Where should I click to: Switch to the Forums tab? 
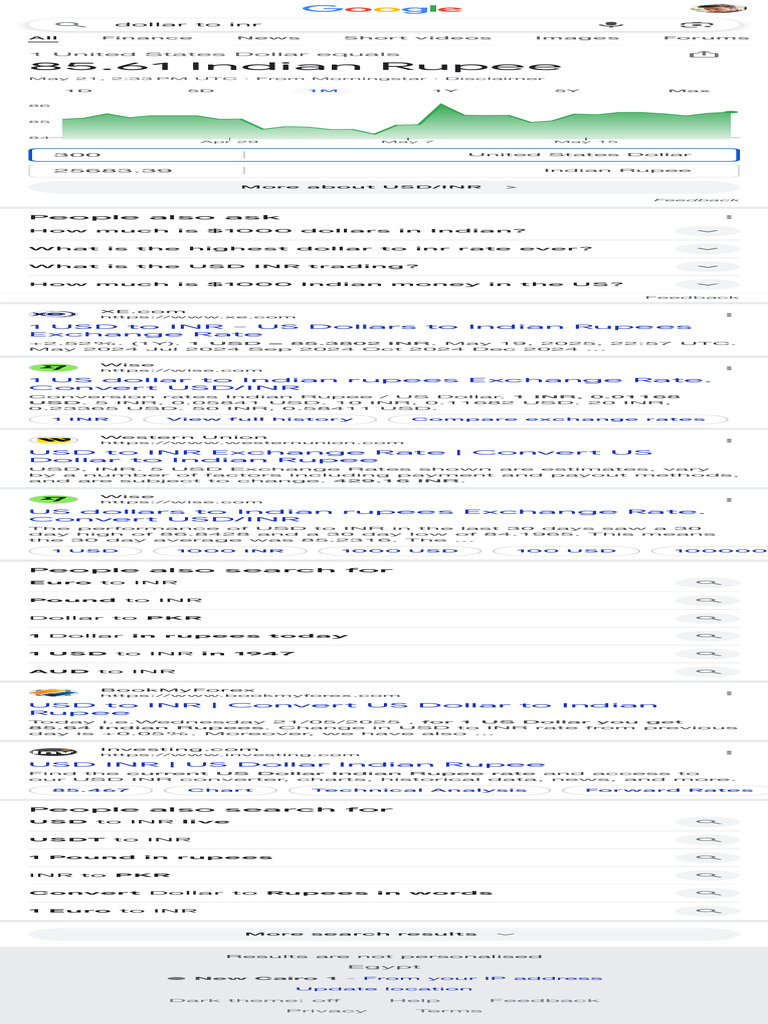[x=706, y=38]
